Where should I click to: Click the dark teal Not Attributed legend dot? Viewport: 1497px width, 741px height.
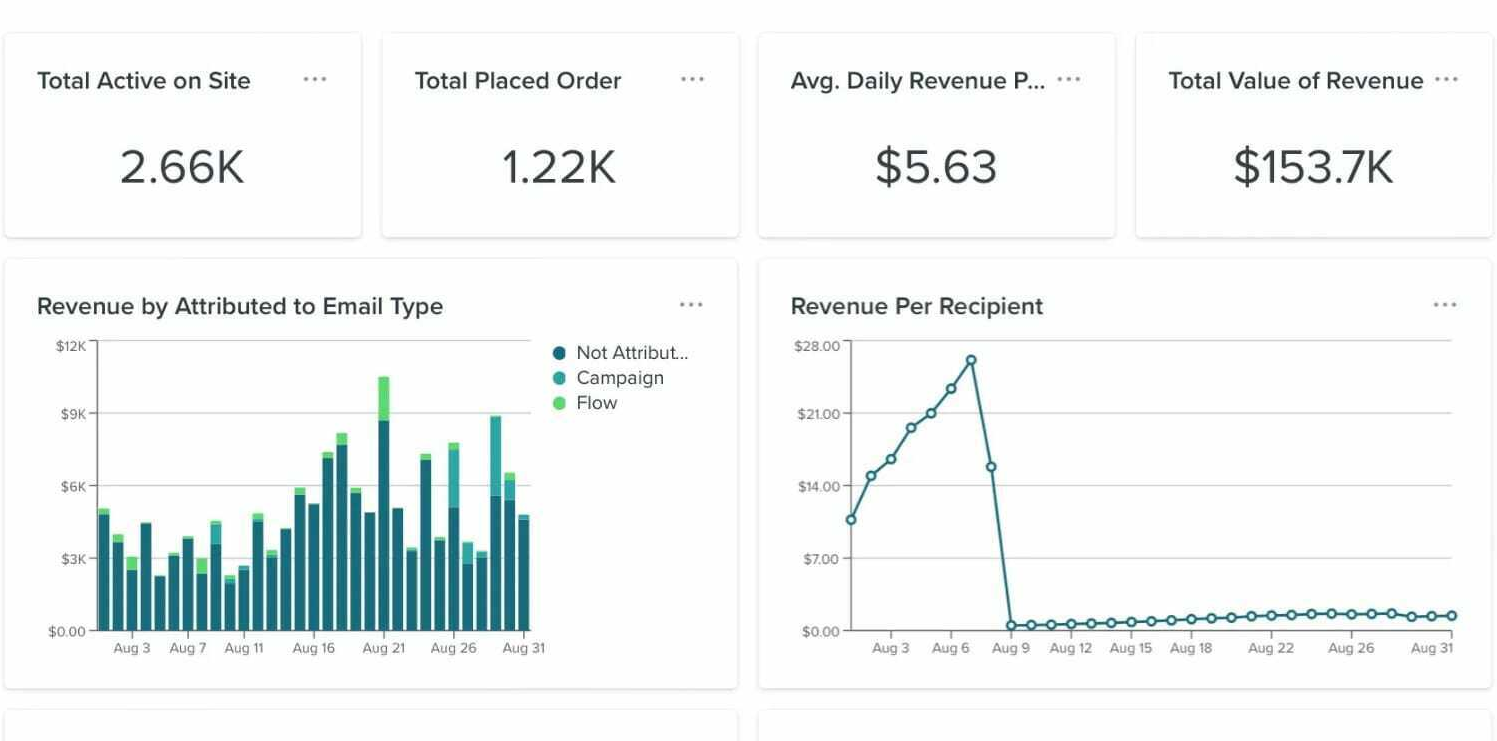pyautogui.click(x=559, y=353)
